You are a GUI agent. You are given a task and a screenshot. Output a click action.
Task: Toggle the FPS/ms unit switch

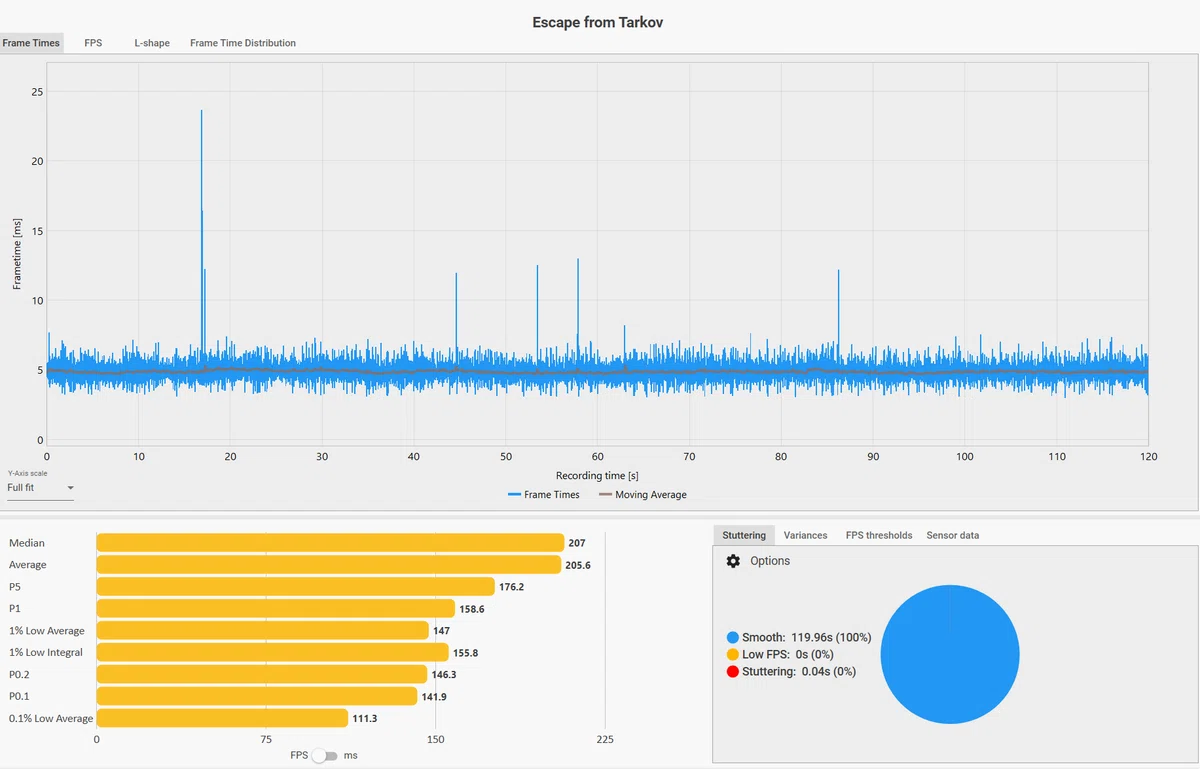[325, 756]
